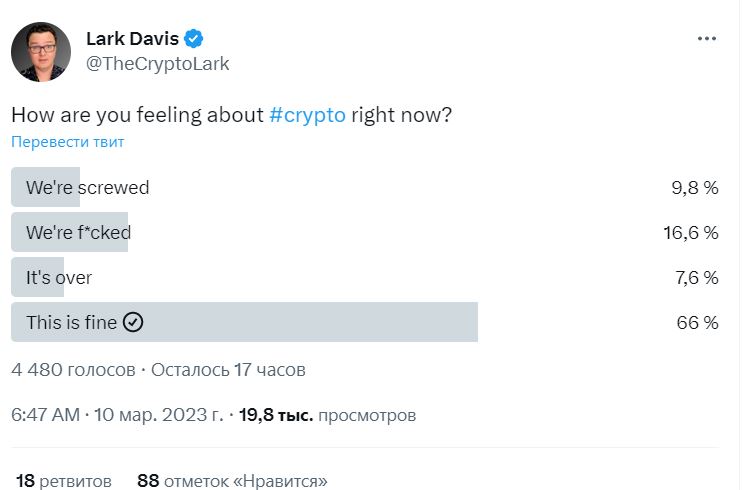This screenshot has width=752, height=490.
Task: Open Lark Davis profile avatar
Action: (41, 52)
